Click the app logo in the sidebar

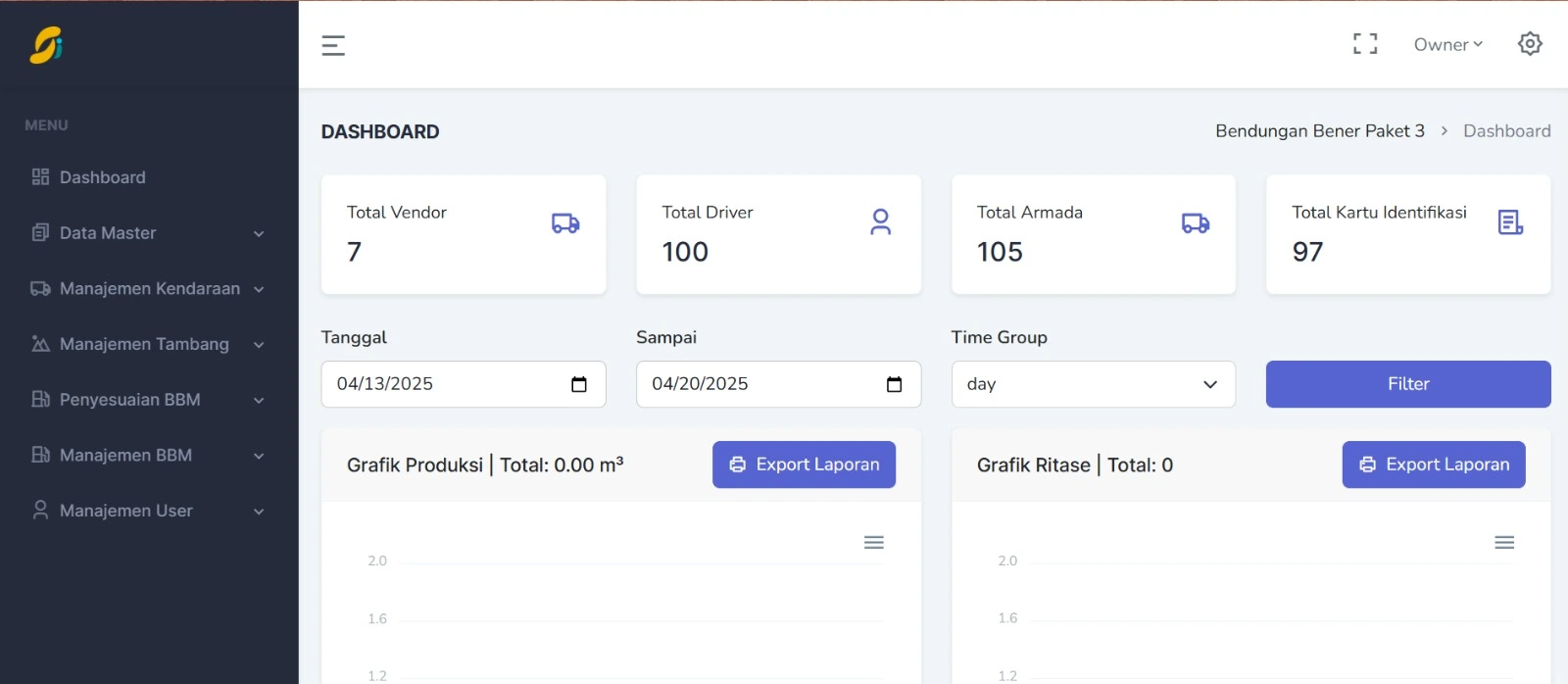[46, 45]
